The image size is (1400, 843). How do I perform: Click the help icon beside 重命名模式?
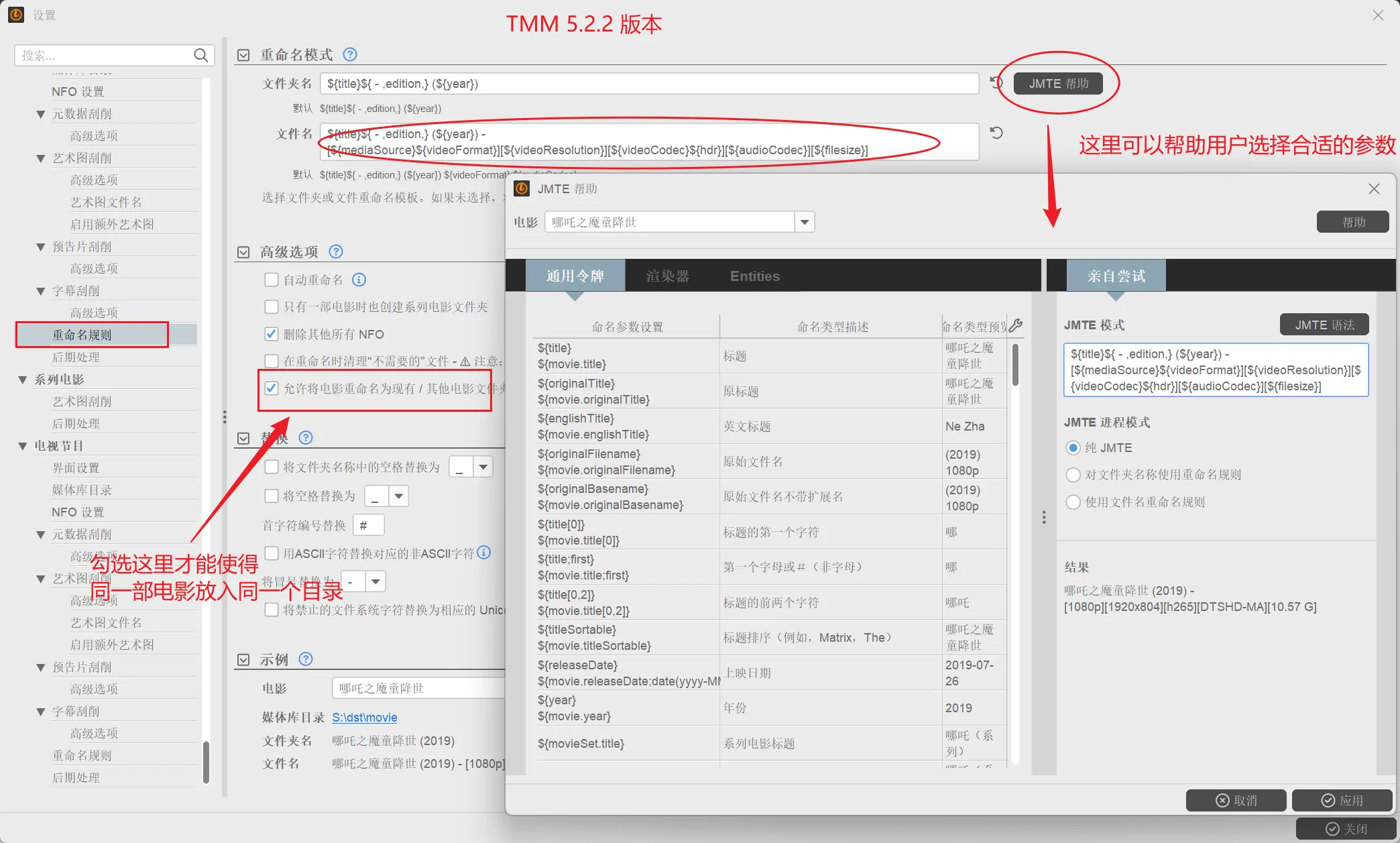[350, 54]
